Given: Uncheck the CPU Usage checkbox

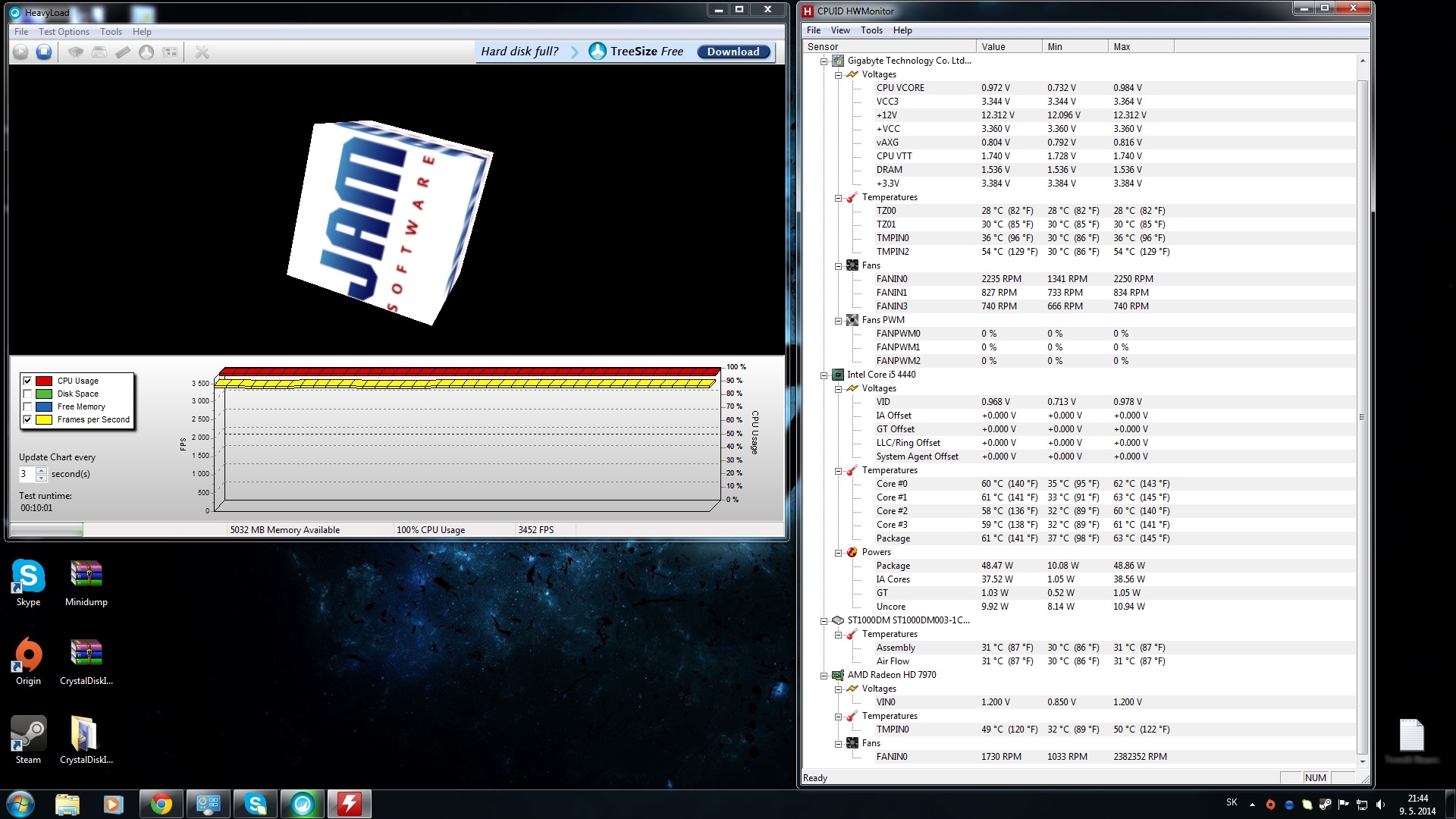Looking at the screenshot, I should coord(27,381).
